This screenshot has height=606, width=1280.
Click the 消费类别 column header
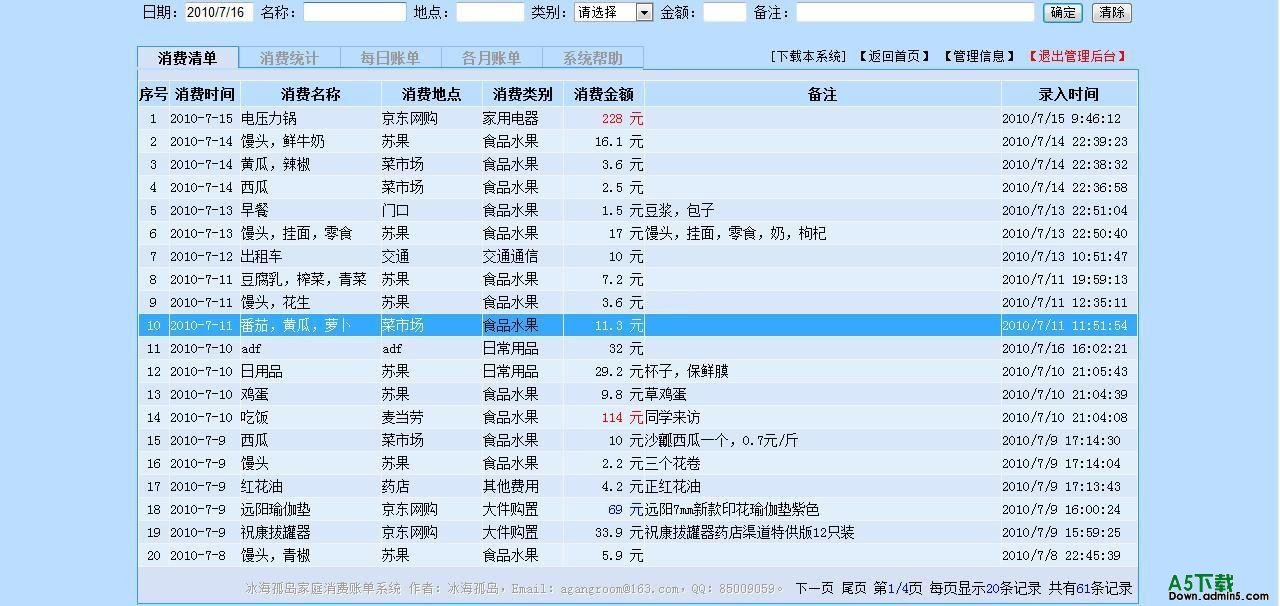pyautogui.click(x=522, y=94)
